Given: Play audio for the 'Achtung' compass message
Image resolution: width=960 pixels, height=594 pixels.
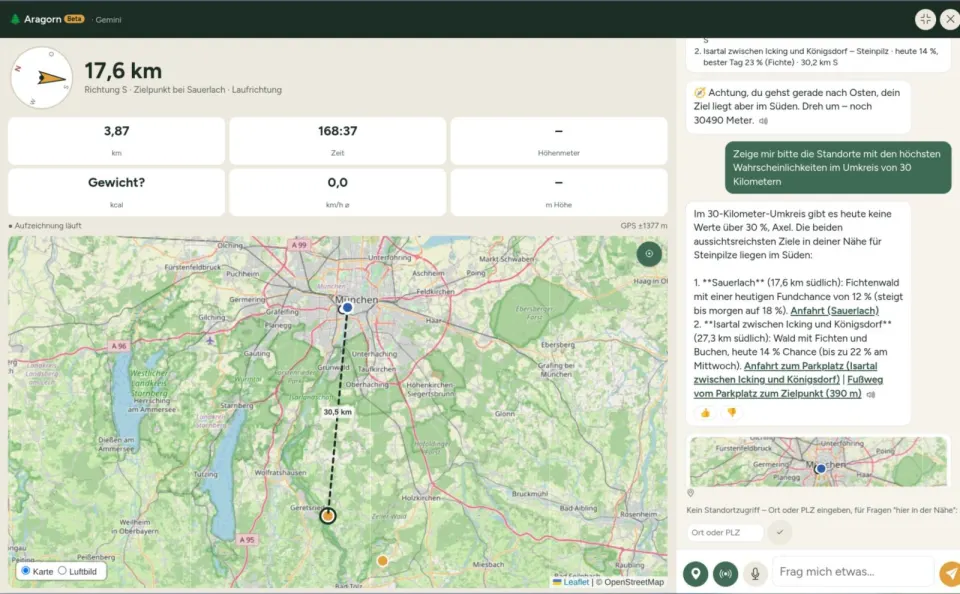Looking at the screenshot, I should coord(763,121).
